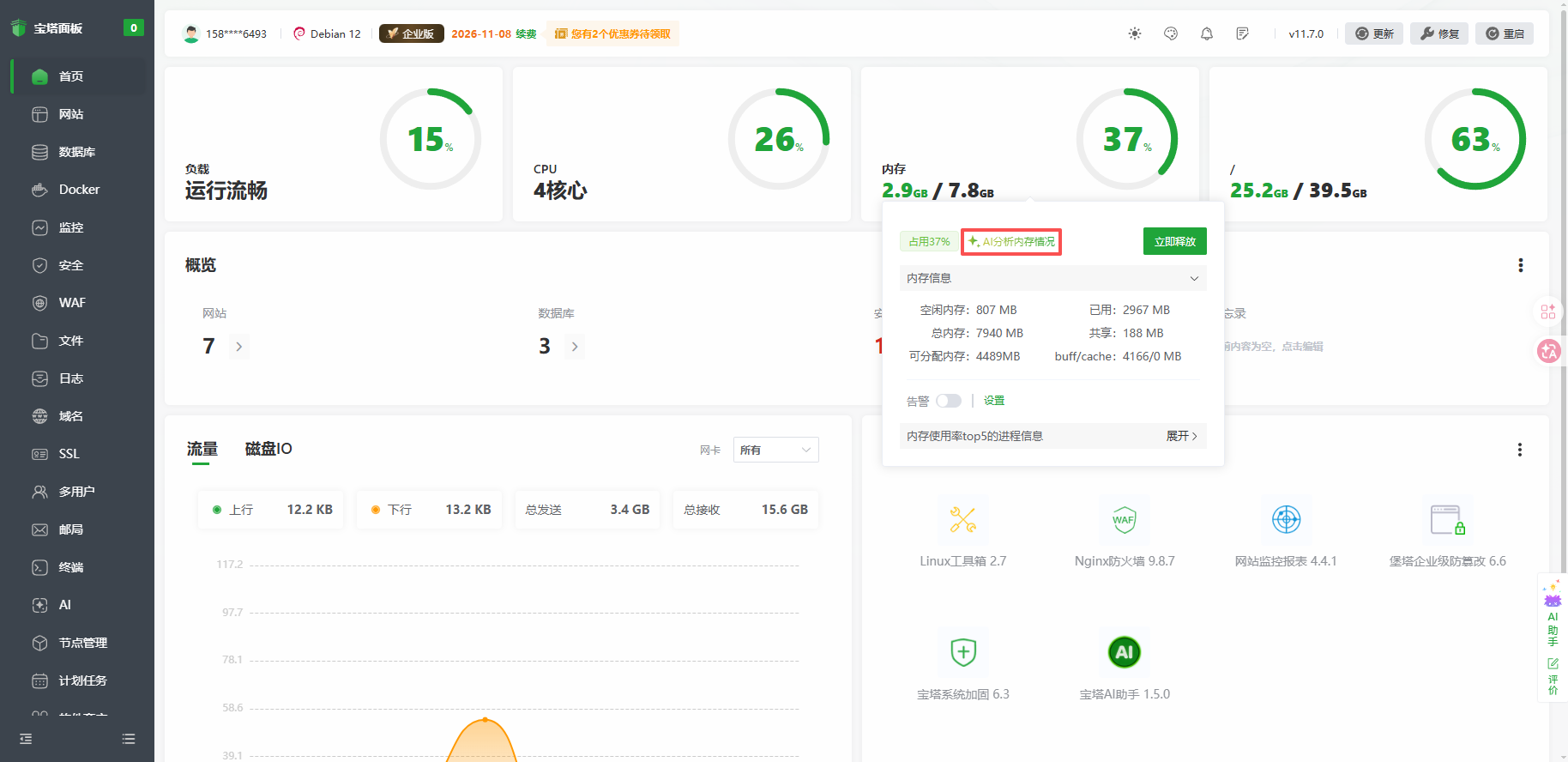Open 网站监控报表 plugin icon

[x=1286, y=520]
